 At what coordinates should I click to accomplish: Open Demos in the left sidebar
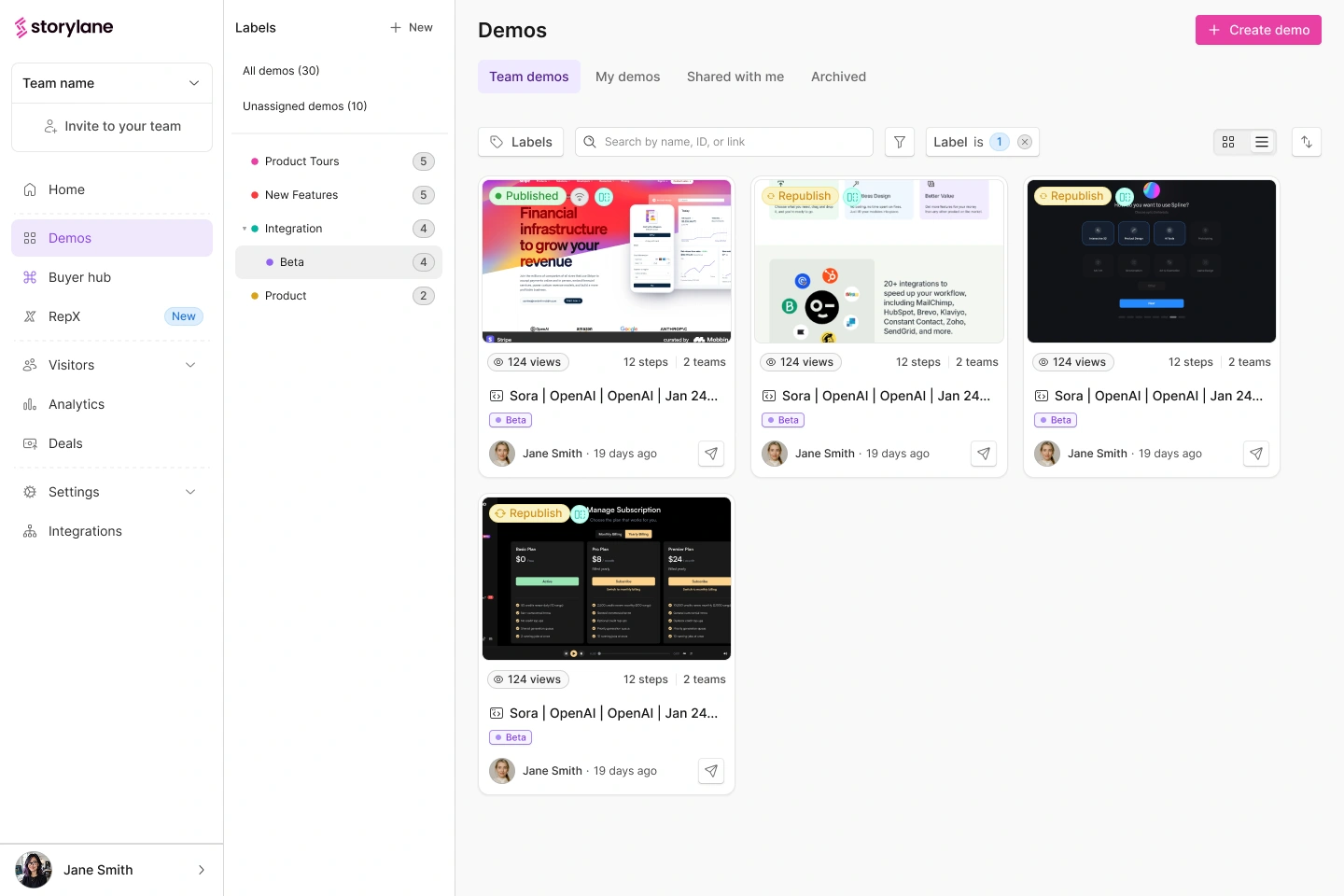[112, 238]
